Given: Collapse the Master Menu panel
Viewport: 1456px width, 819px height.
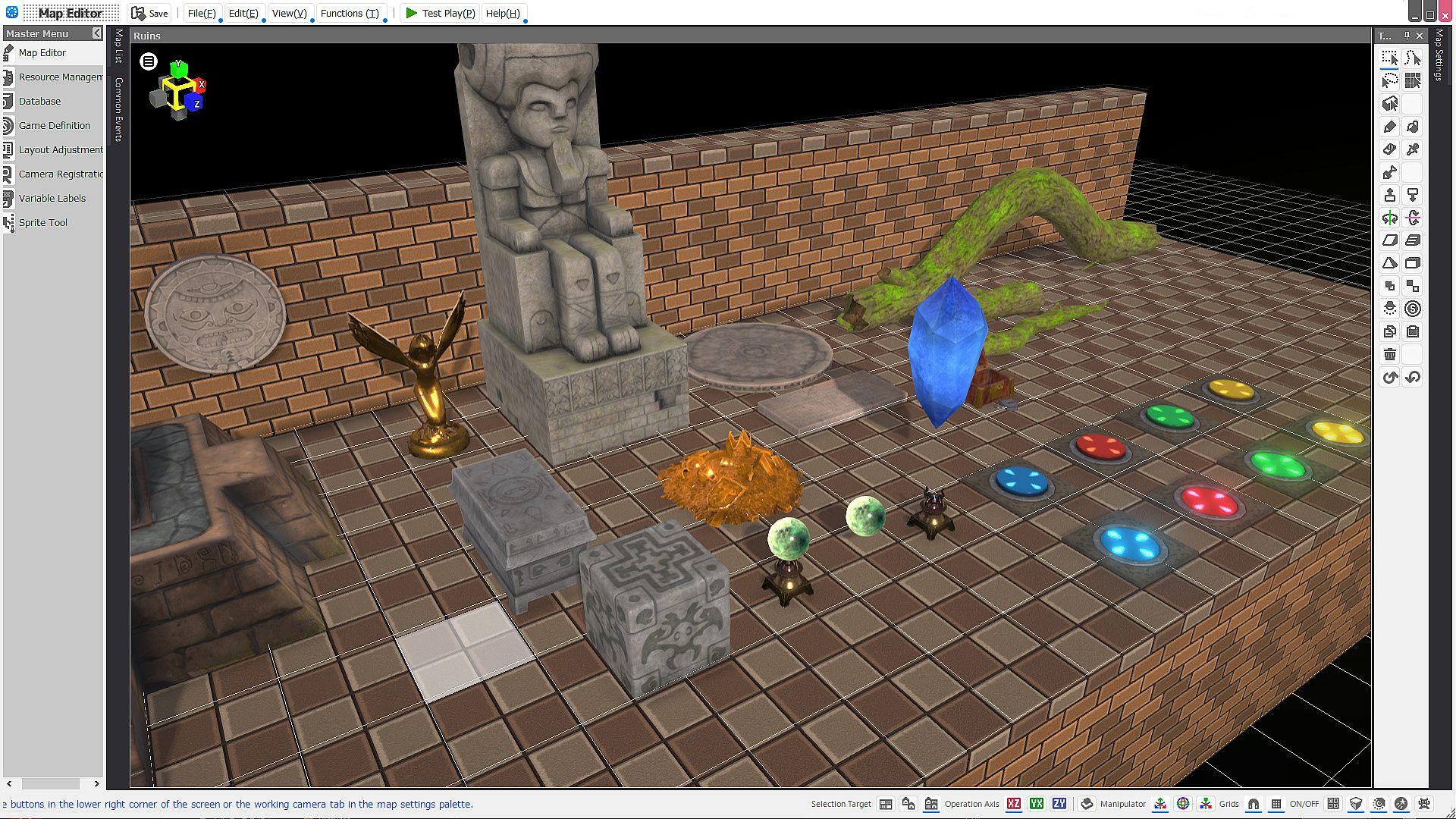Looking at the screenshot, I should click(96, 33).
